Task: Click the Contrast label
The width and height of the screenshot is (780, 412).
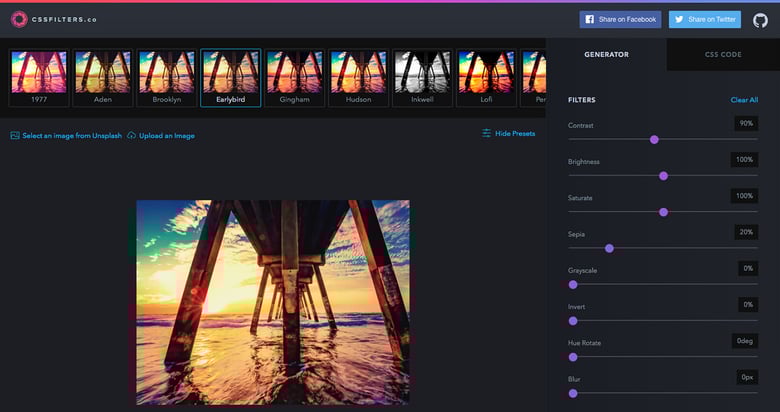Action: click(x=581, y=126)
